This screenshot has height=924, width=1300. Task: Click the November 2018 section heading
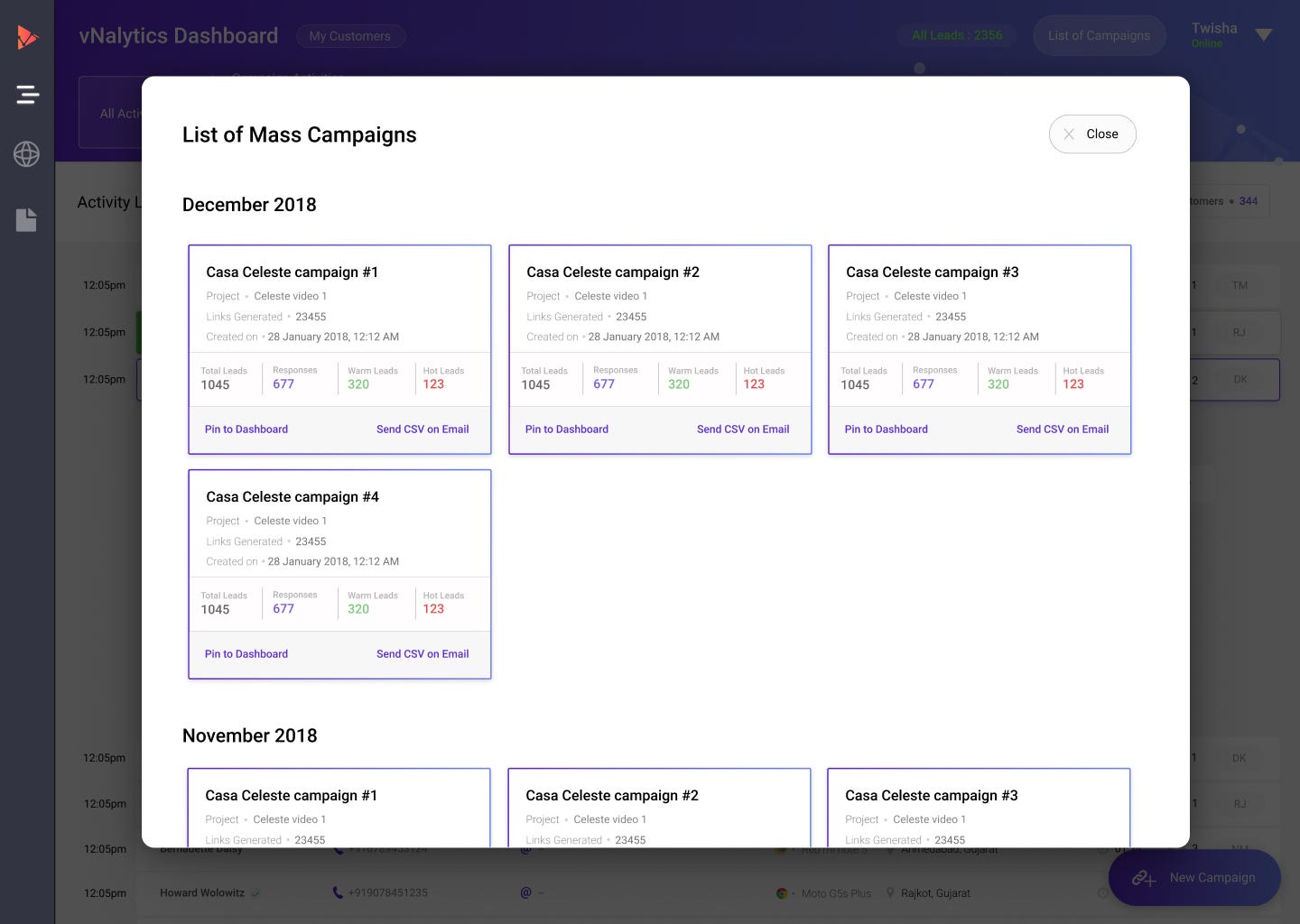click(250, 735)
